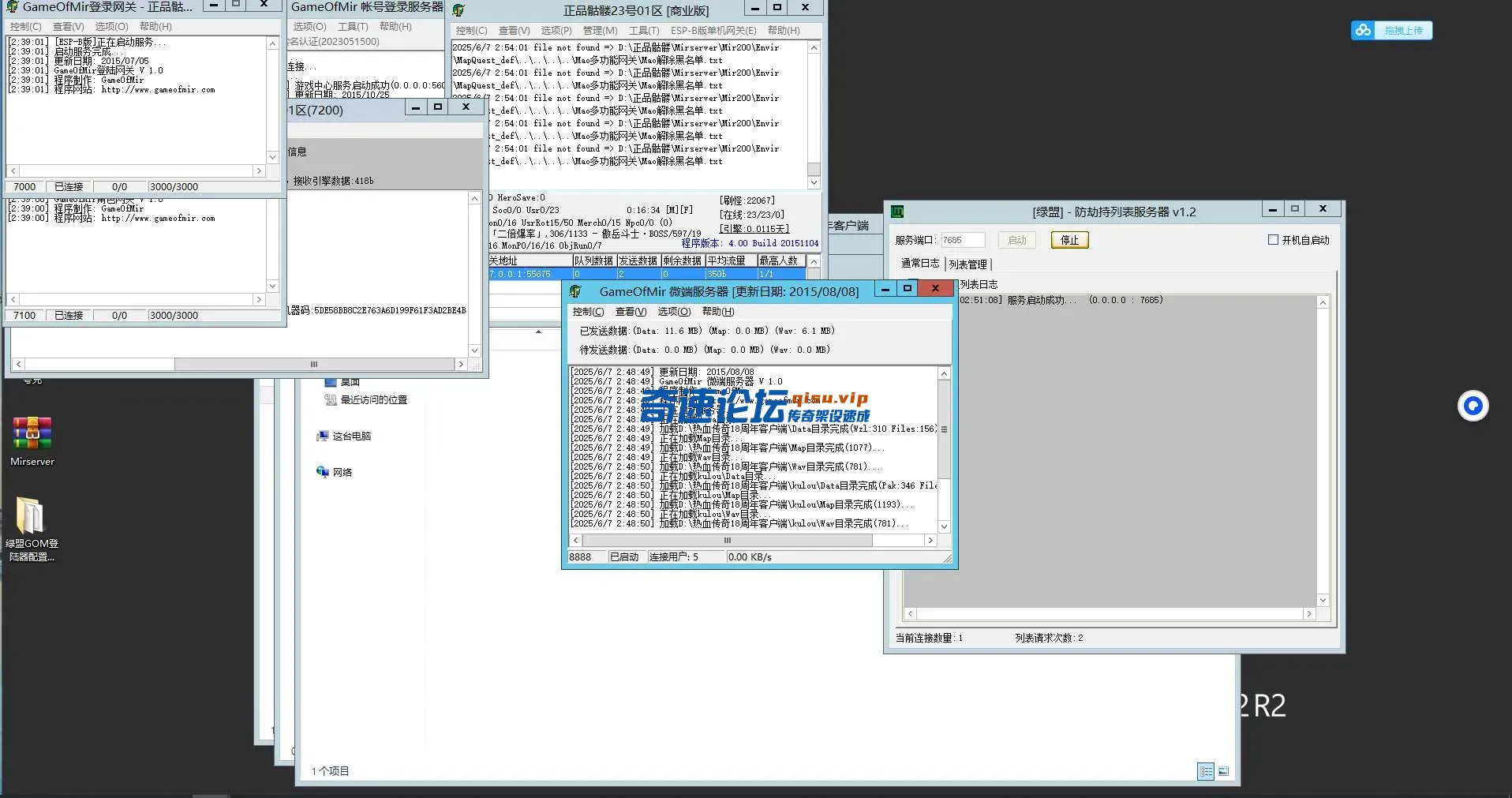Click scroll-down arrow in 正品骷髅 engine log
Screen dimensions: 1512x798
tap(814, 182)
